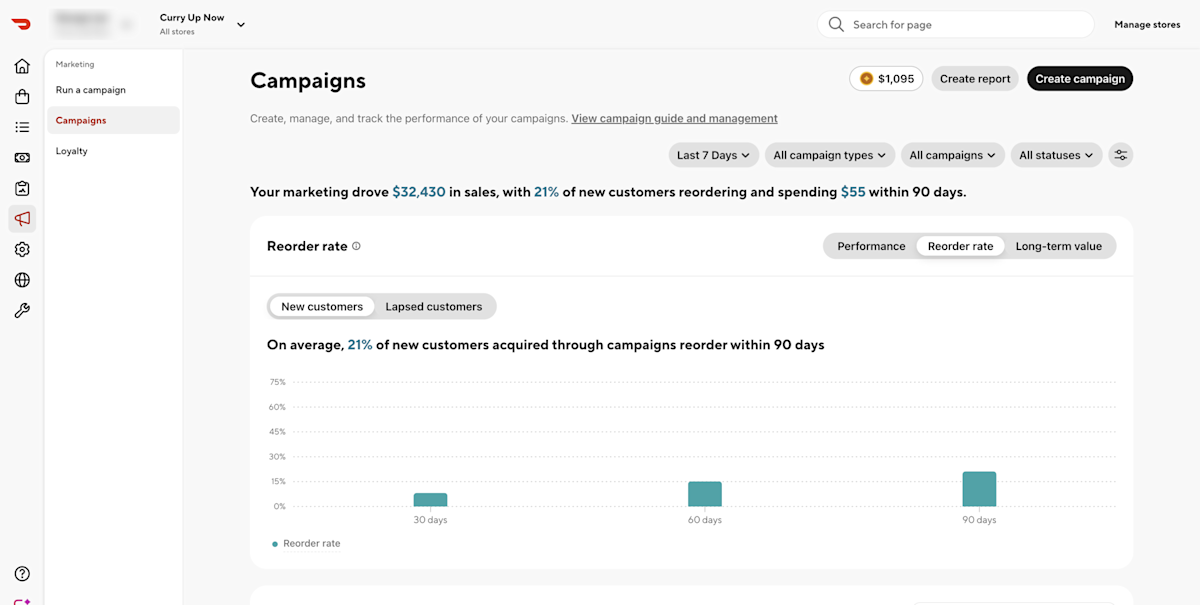
Task: Open the All campaign types dropdown
Action: coord(830,155)
